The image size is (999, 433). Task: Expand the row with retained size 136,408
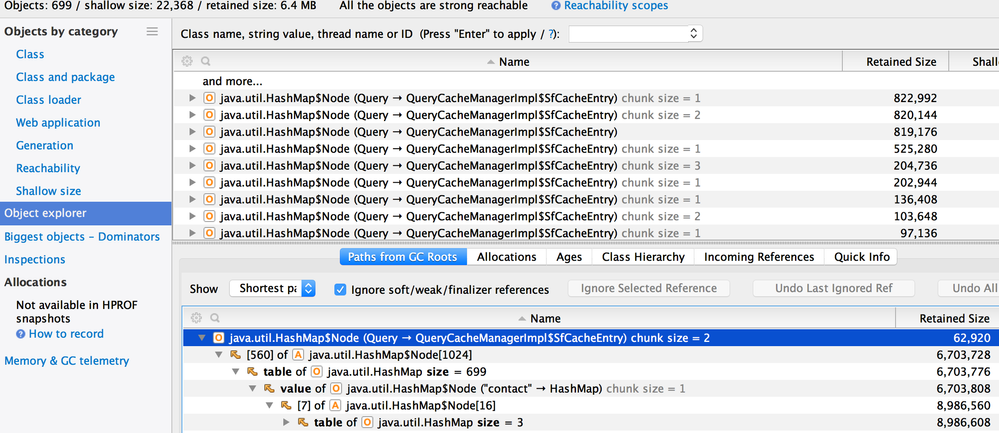pyautogui.click(x=193, y=199)
